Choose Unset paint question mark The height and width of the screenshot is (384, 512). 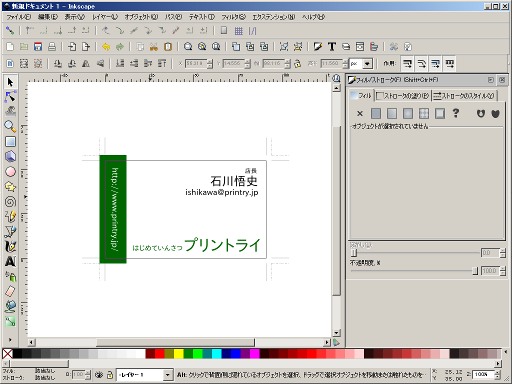pyautogui.click(x=456, y=114)
